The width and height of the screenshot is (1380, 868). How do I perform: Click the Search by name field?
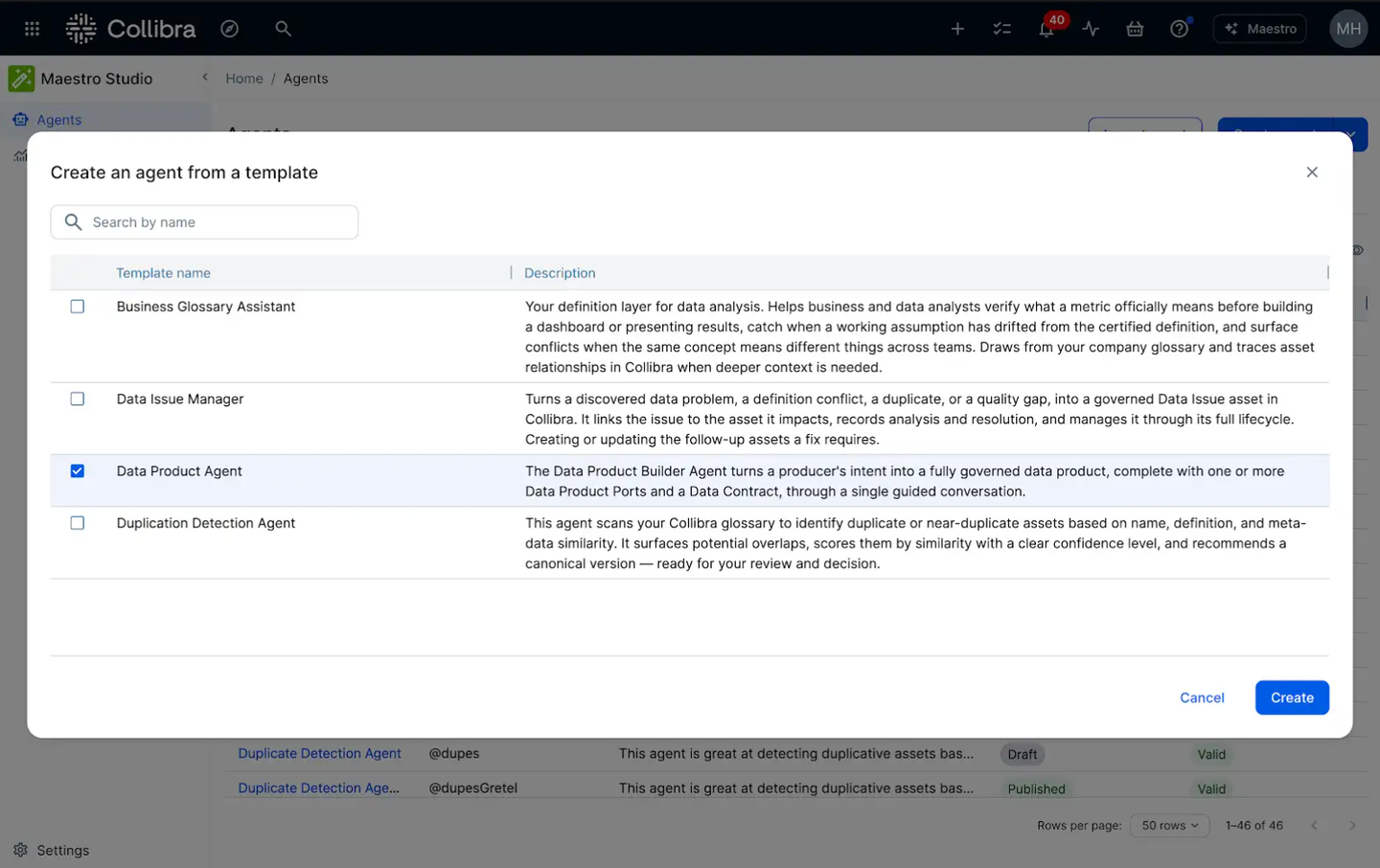pyautogui.click(x=204, y=222)
